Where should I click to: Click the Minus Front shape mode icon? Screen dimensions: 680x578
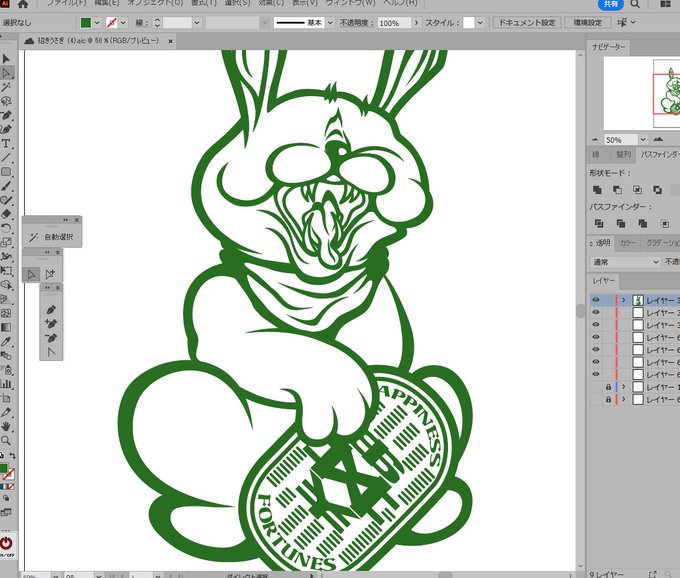point(617,189)
